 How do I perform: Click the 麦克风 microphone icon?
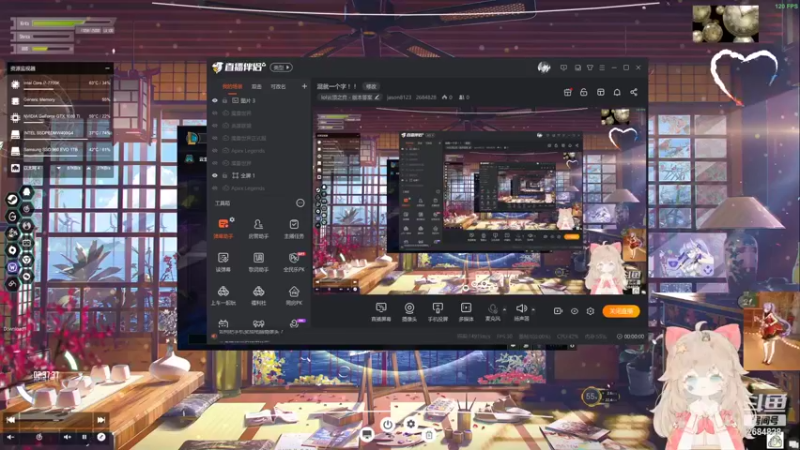tap(492, 309)
